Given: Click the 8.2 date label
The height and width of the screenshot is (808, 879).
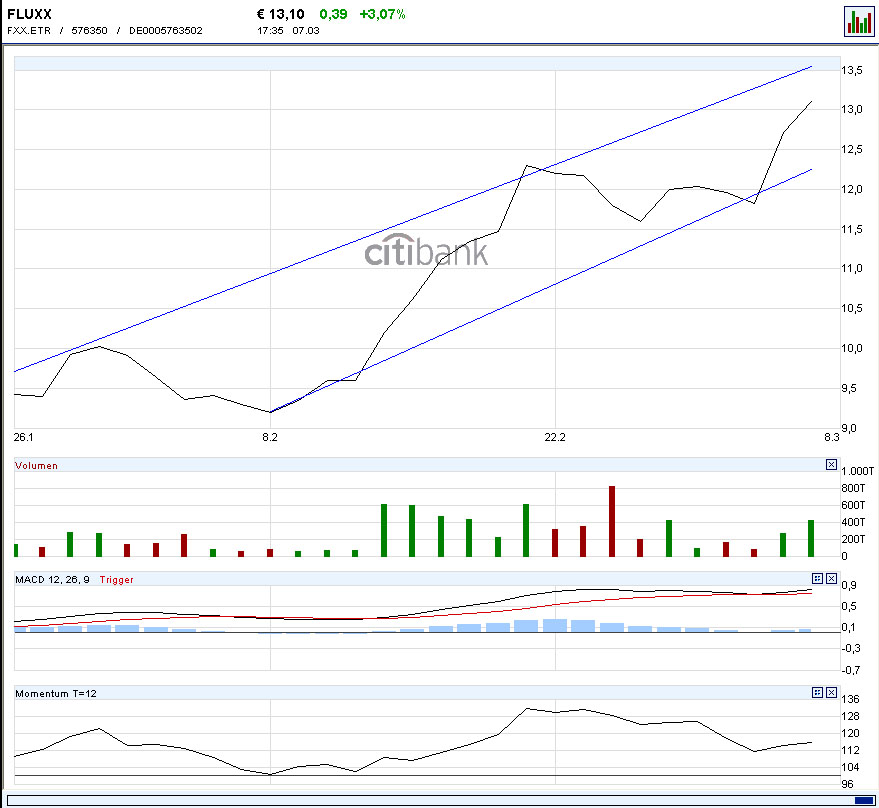Looking at the screenshot, I should [x=270, y=437].
